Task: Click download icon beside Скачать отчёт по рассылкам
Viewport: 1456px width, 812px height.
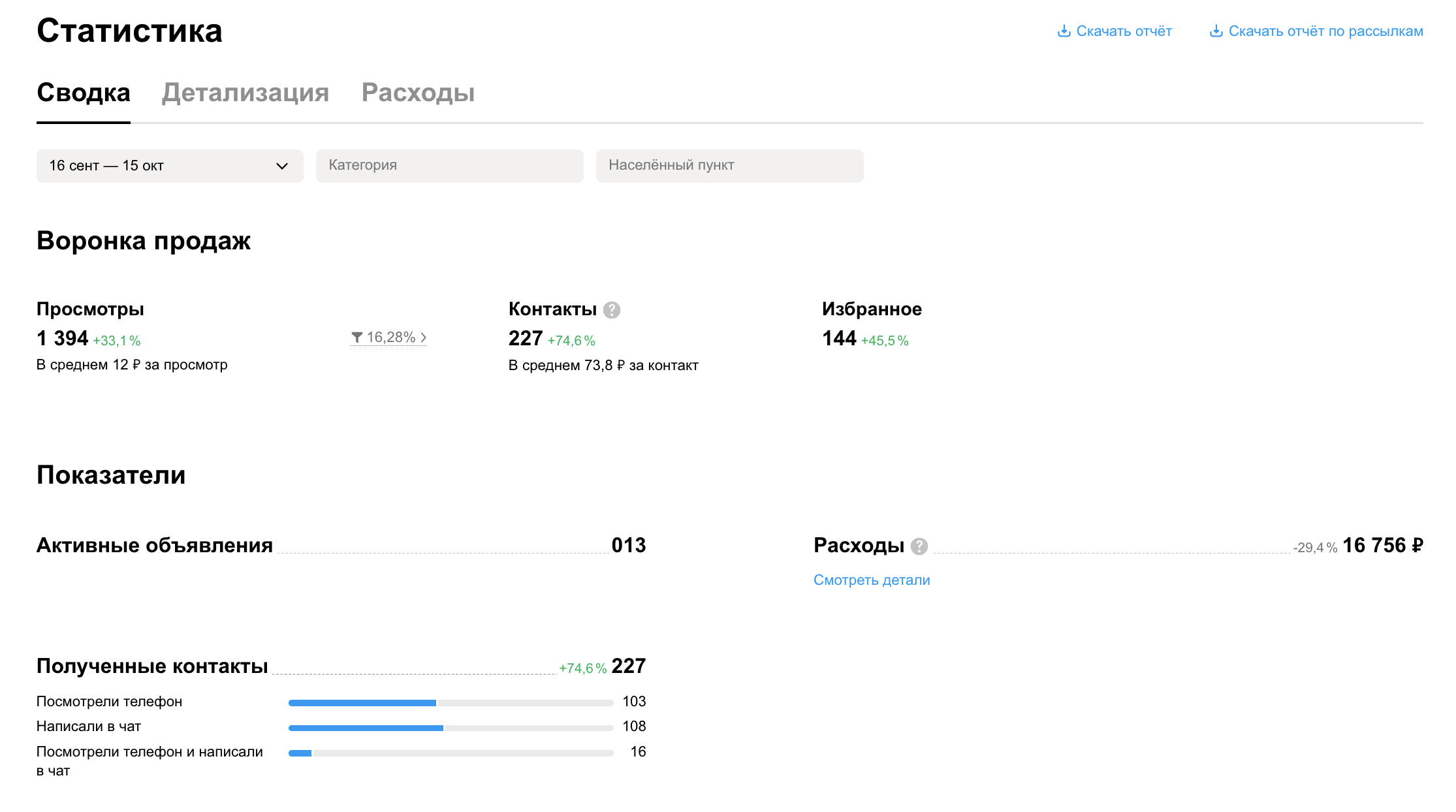Action: [1216, 31]
